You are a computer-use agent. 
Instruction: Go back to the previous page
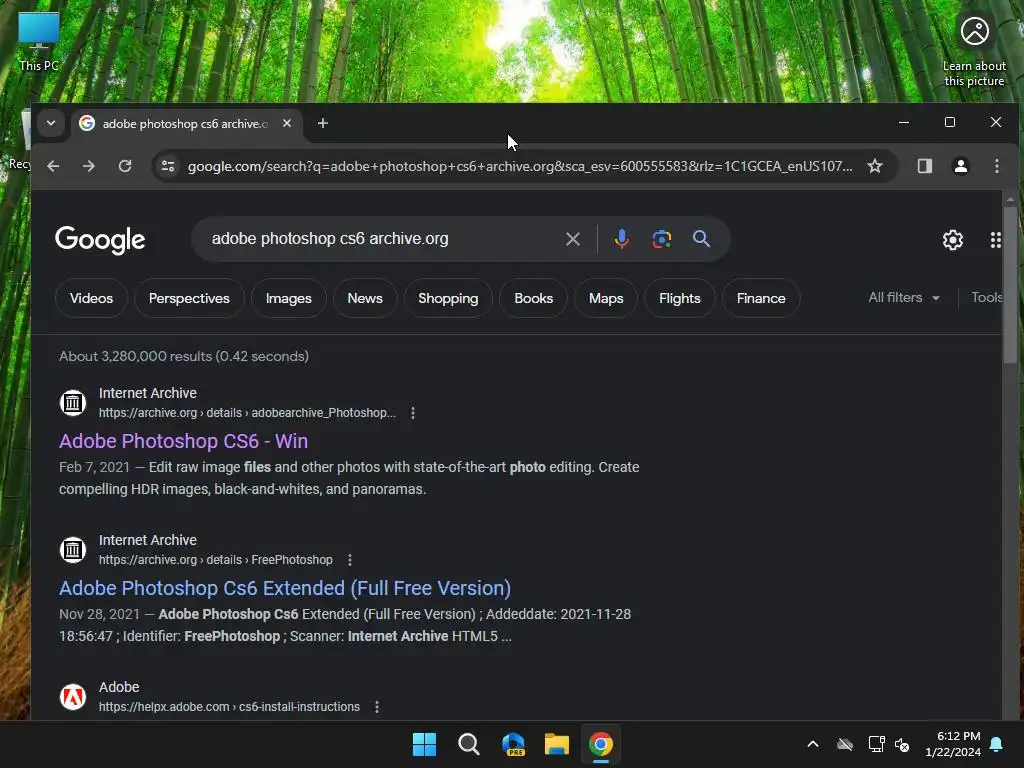pos(53,166)
